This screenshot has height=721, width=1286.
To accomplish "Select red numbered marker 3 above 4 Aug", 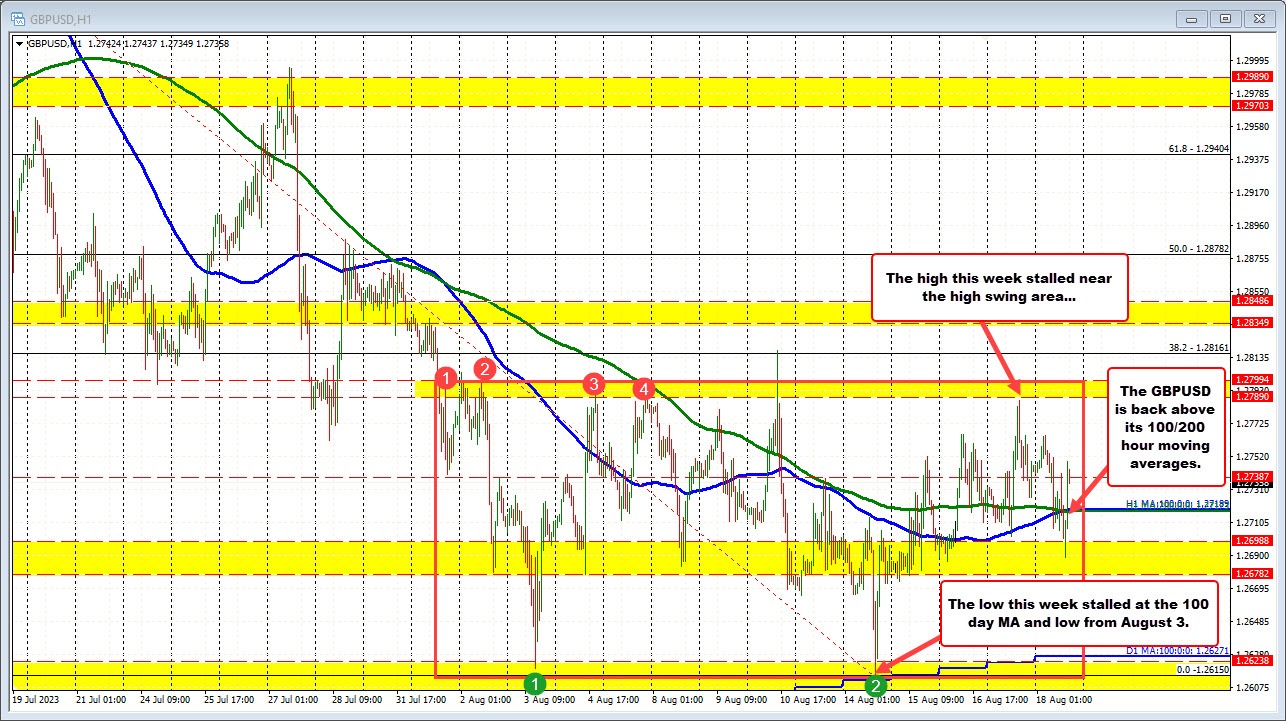I will point(592,383).
